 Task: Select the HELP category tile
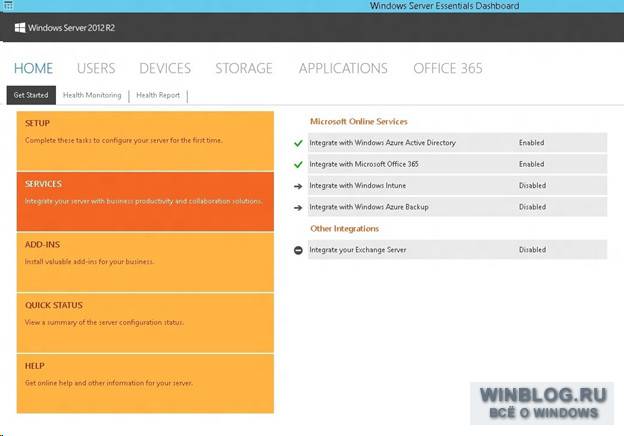(x=145, y=384)
